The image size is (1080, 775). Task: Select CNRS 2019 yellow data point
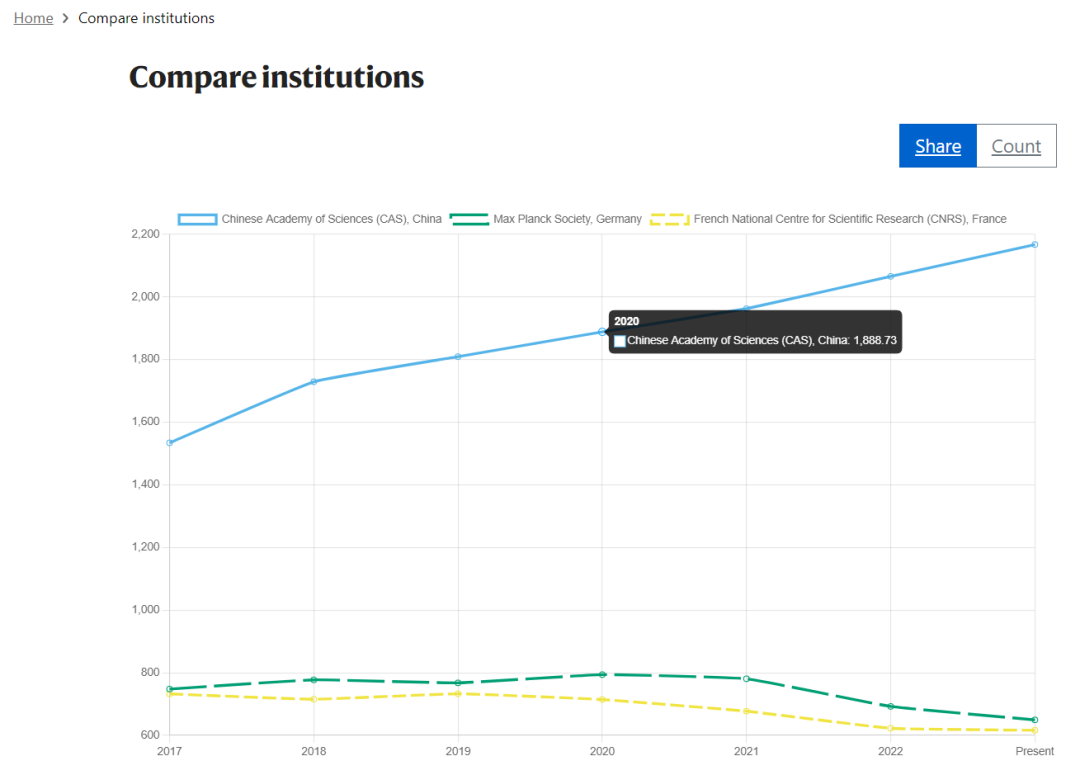(x=458, y=693)
